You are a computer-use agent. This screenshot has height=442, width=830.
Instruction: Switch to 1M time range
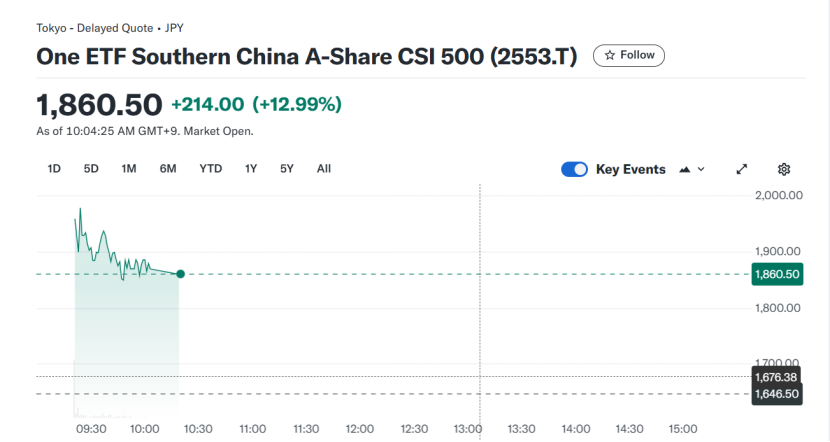(129, 169)
